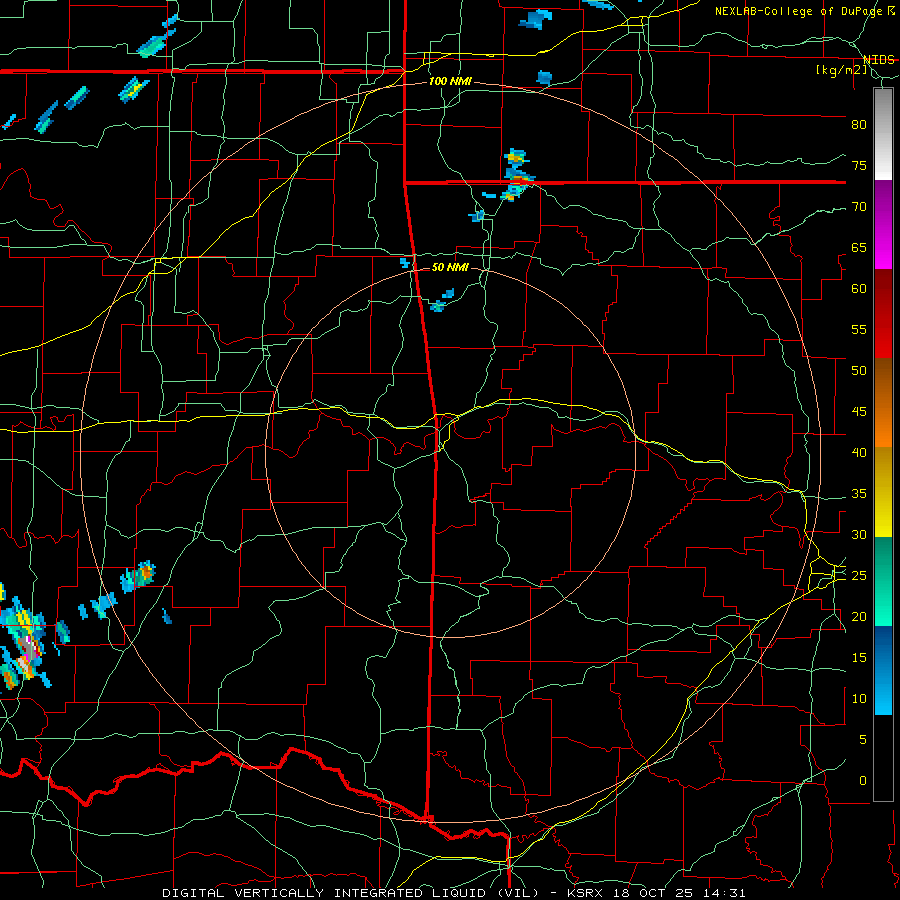Click the 80 value on the VIL scale

tap(859, 125)
